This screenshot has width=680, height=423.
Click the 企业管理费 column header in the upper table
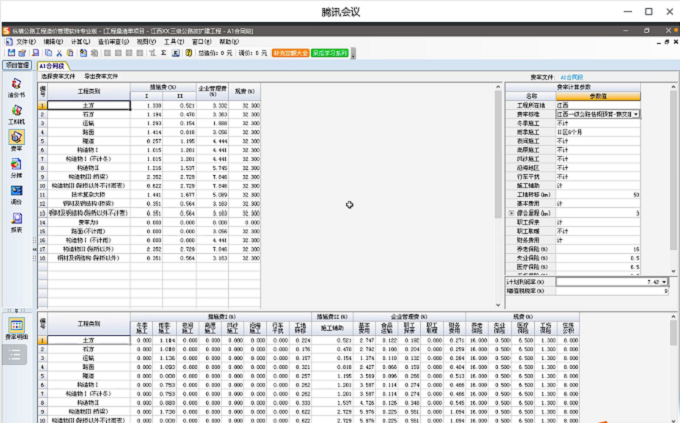point(212,91)
